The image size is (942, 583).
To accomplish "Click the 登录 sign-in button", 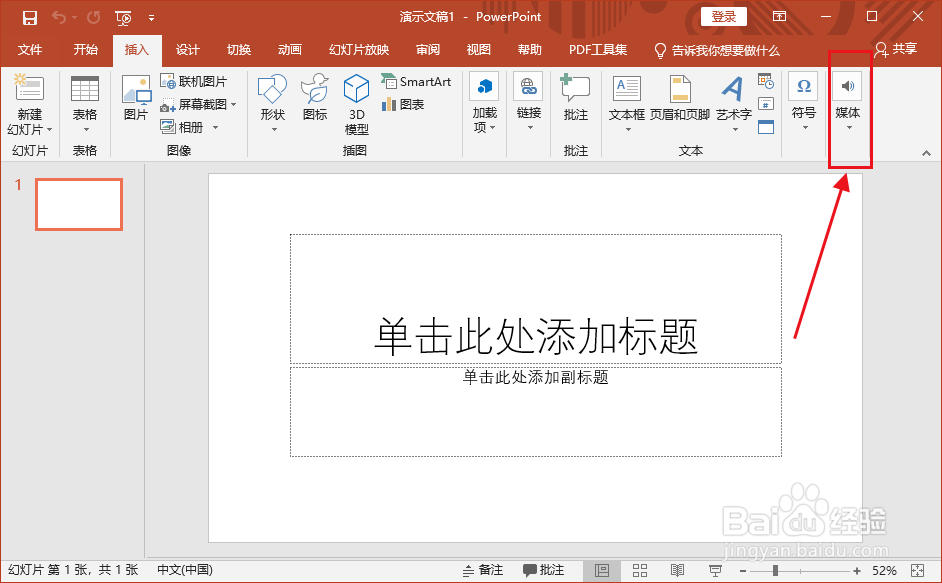I will pos(723,16).
